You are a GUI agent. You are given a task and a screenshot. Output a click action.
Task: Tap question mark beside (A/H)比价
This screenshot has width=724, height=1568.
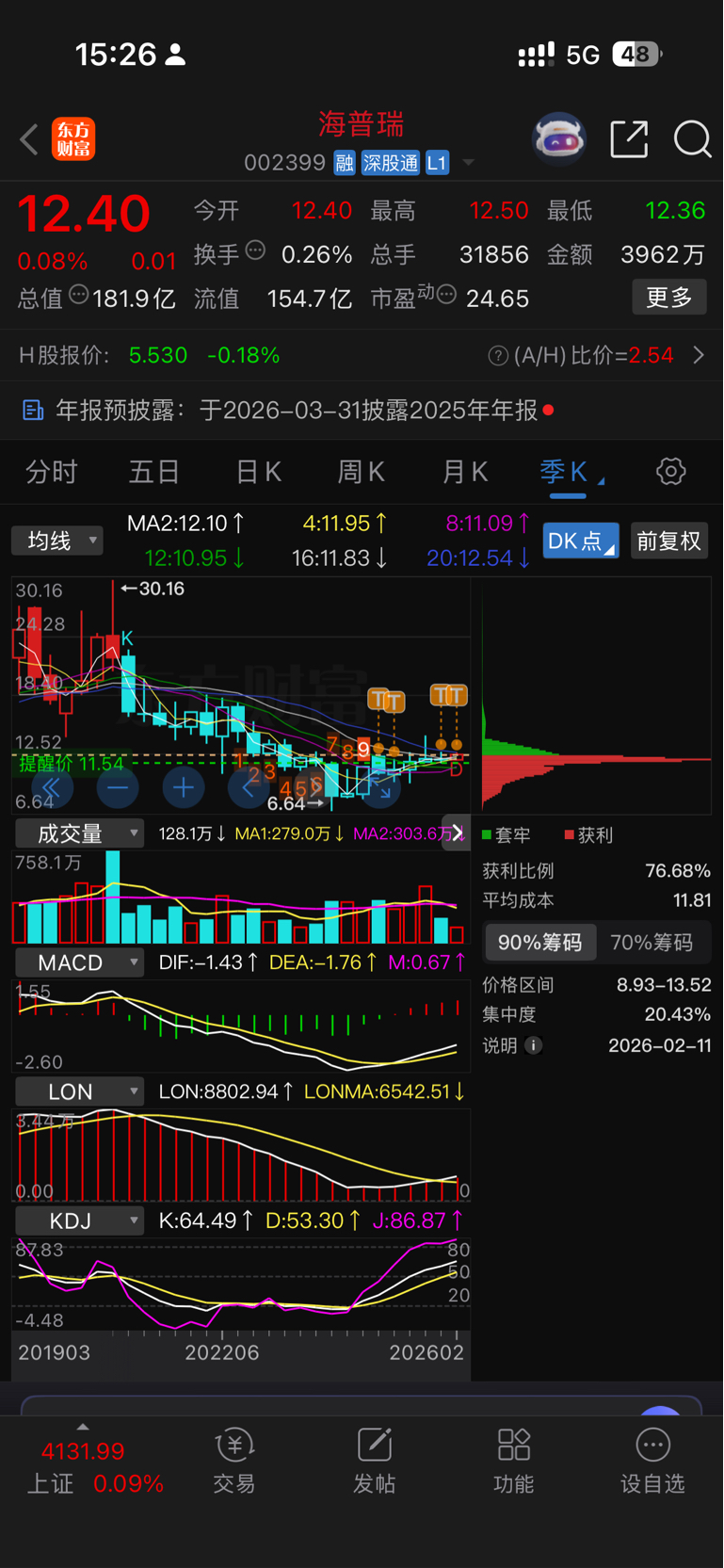(498, 355)
